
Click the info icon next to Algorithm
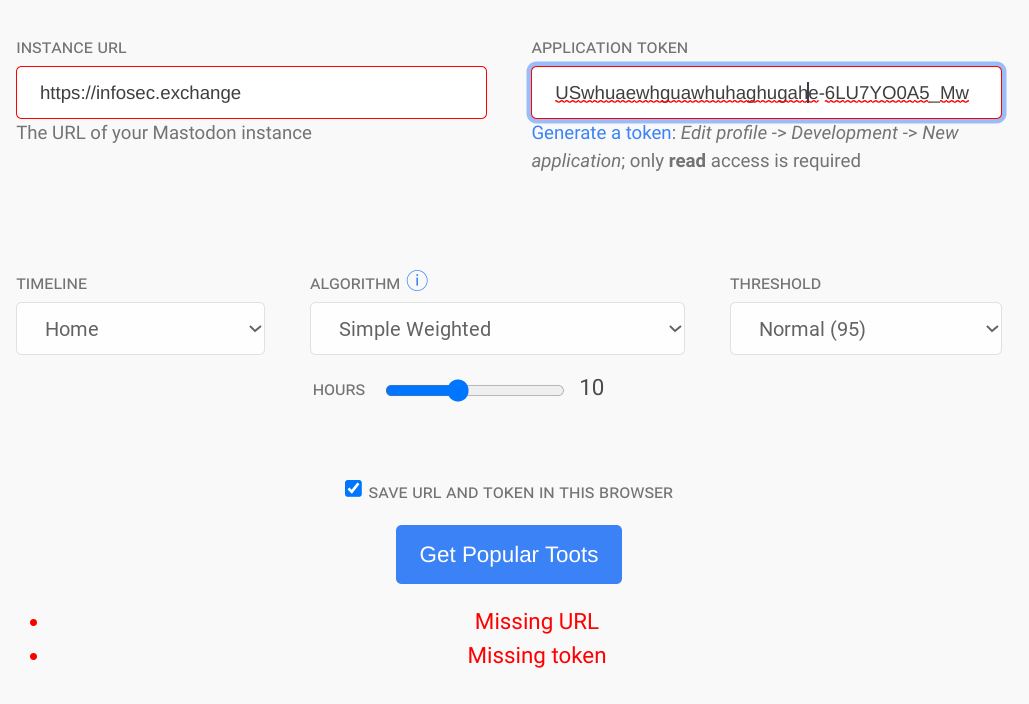coord(417,281)
